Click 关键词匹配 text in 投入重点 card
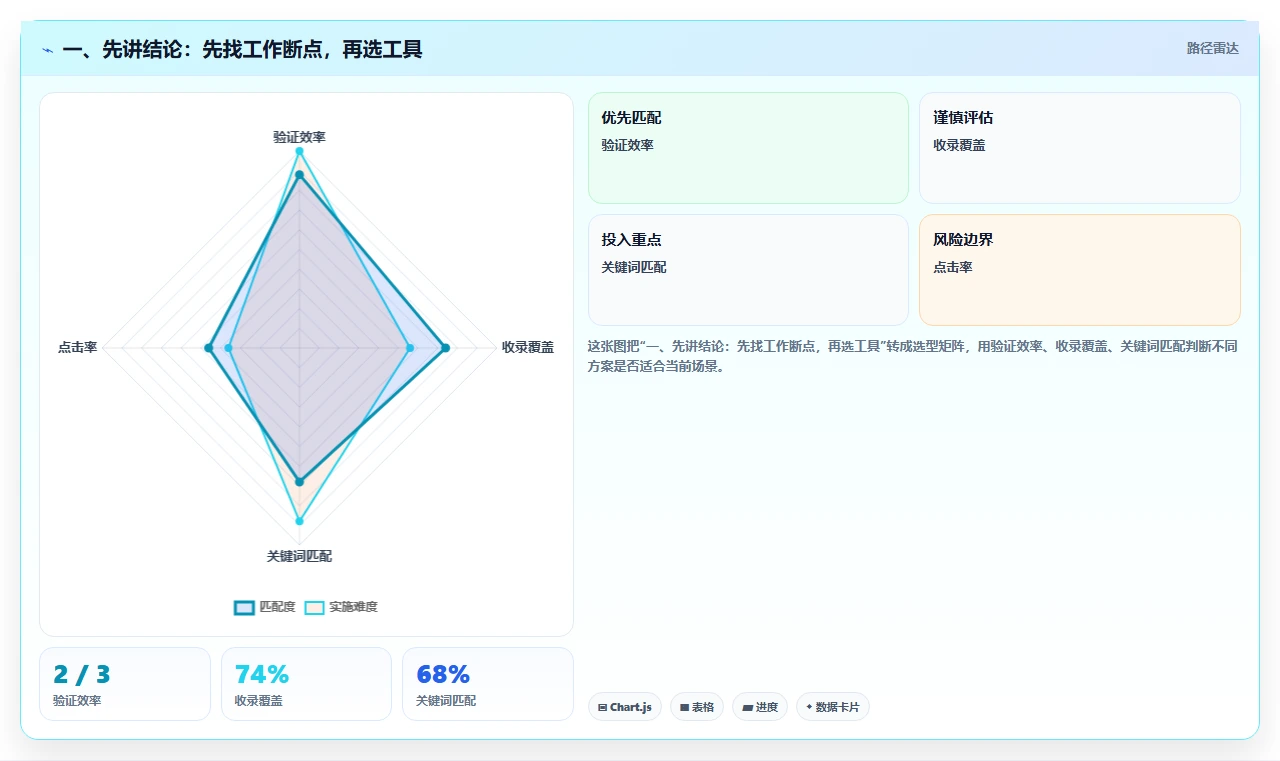 point(634,267)
